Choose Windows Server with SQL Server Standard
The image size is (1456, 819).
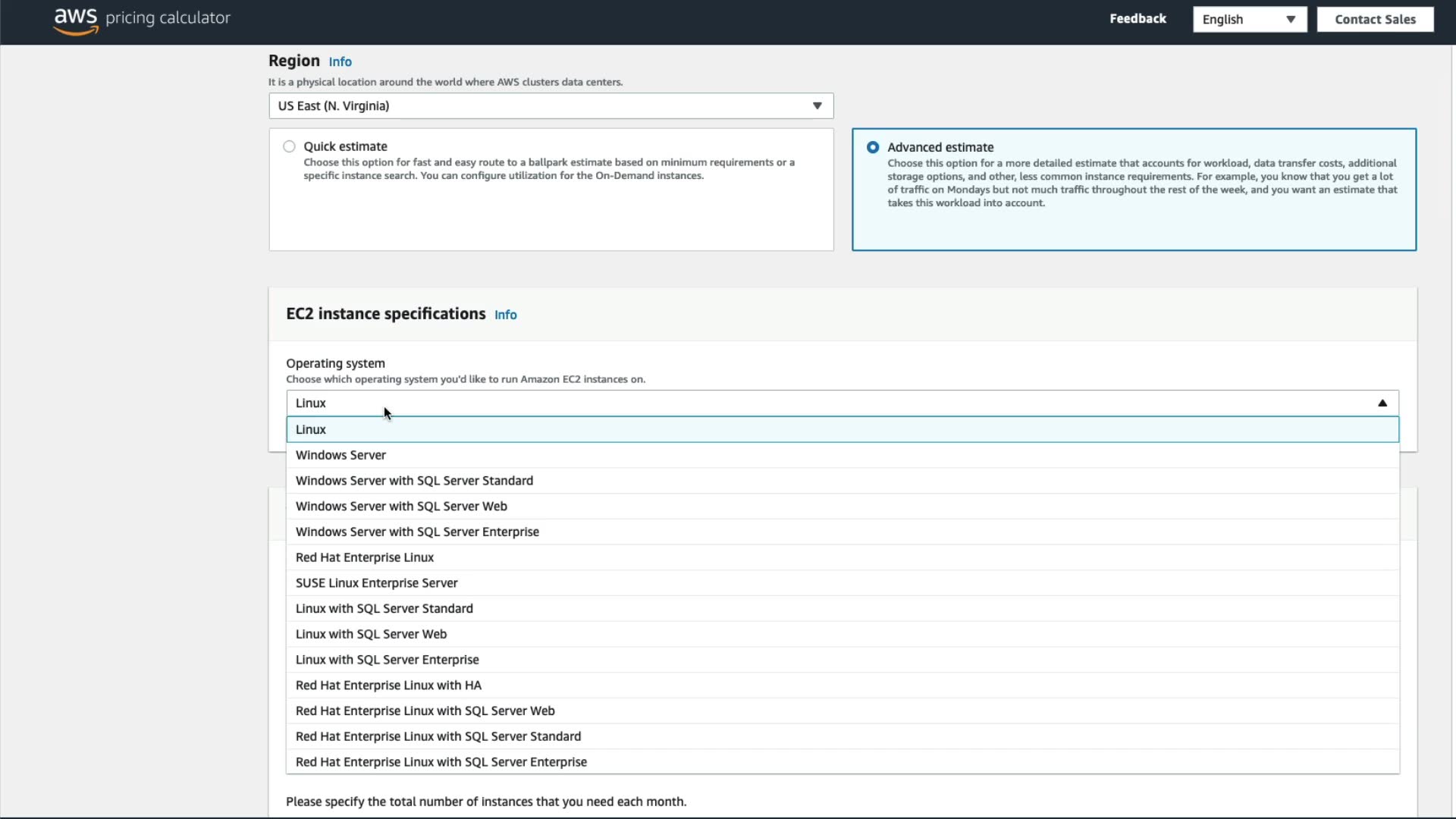click(x=414, y=482)
